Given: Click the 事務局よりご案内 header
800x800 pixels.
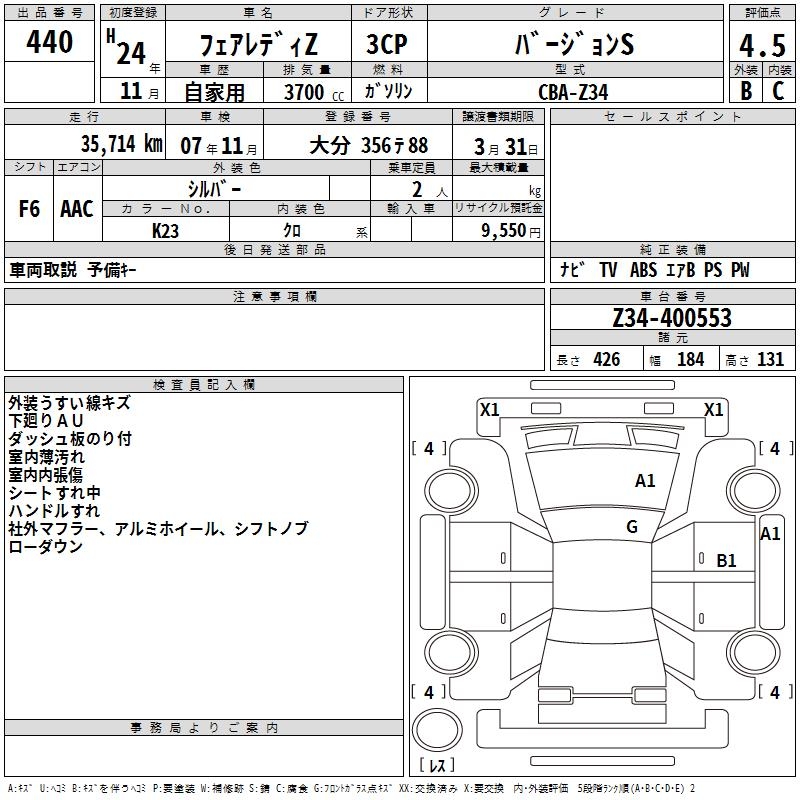Looking at the screenshot, I should click(204, 728).
